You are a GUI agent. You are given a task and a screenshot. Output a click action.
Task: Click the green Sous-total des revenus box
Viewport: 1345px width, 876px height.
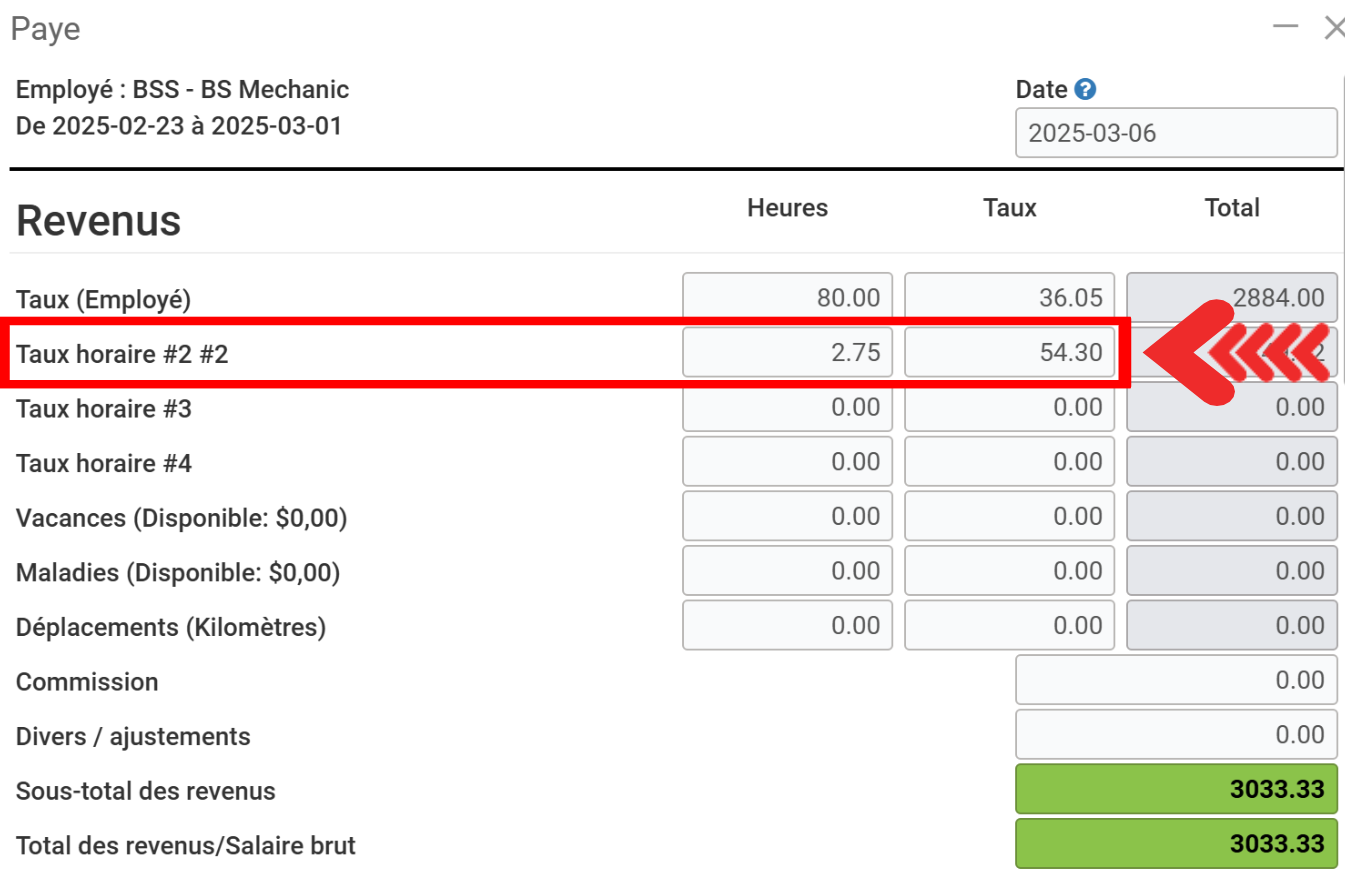1176,790
